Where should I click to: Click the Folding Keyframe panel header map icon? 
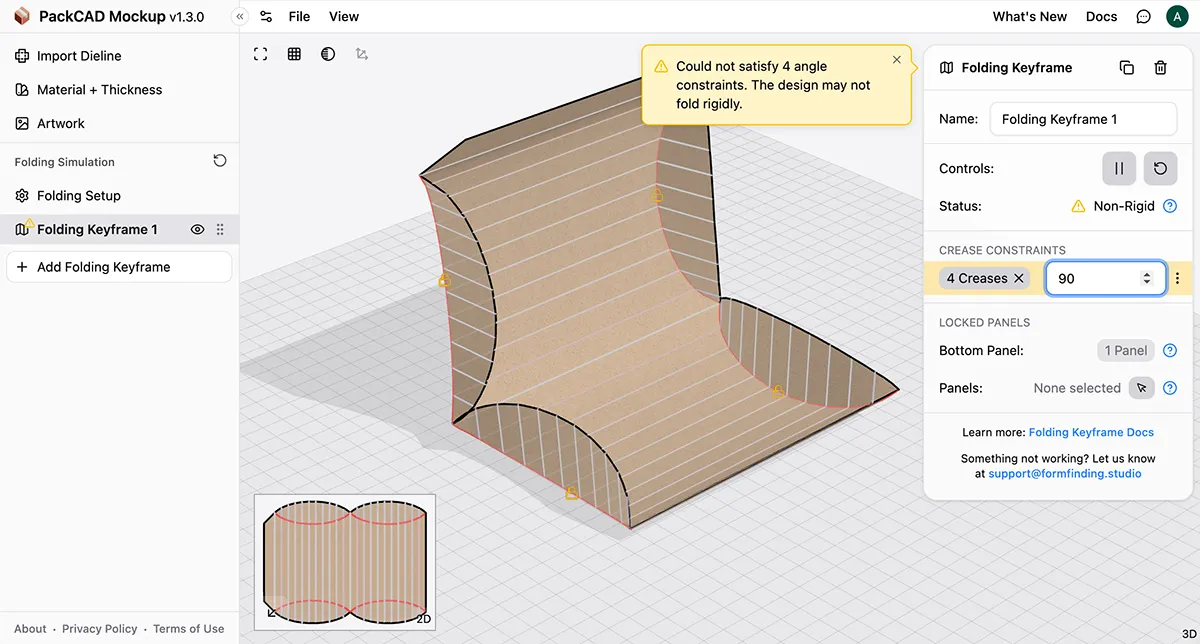tap(946, 68)
